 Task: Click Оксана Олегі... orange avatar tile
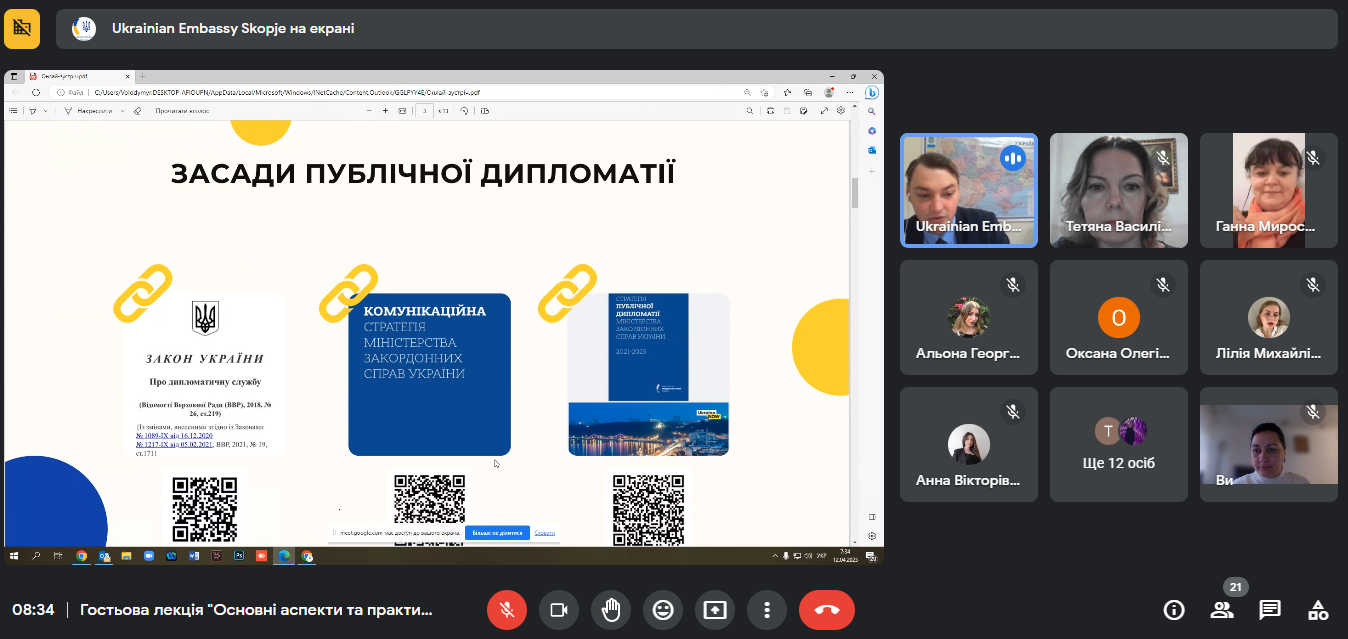pos(1119,317)
